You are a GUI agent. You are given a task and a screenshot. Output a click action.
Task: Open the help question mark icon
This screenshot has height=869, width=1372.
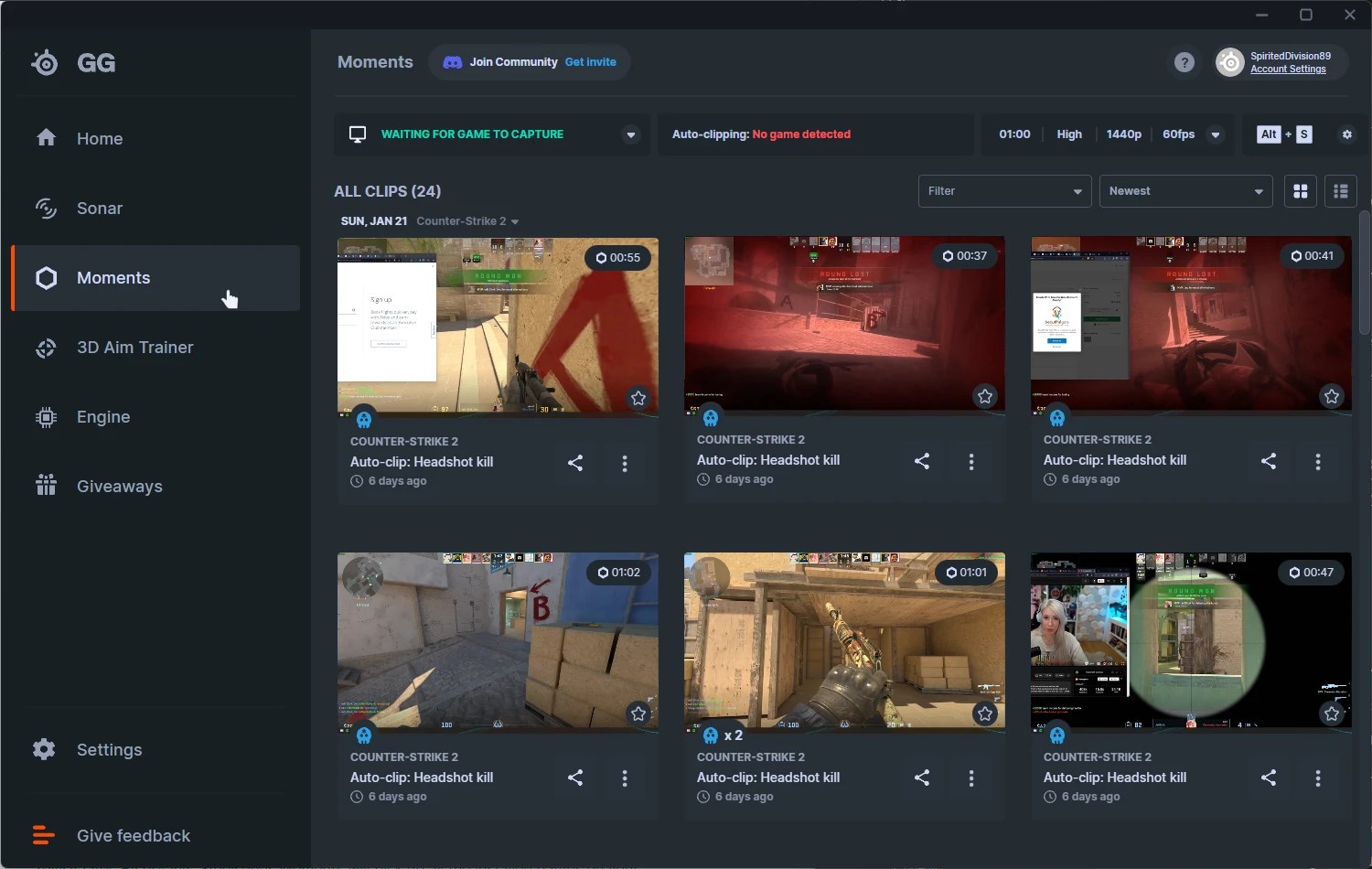1184,62
